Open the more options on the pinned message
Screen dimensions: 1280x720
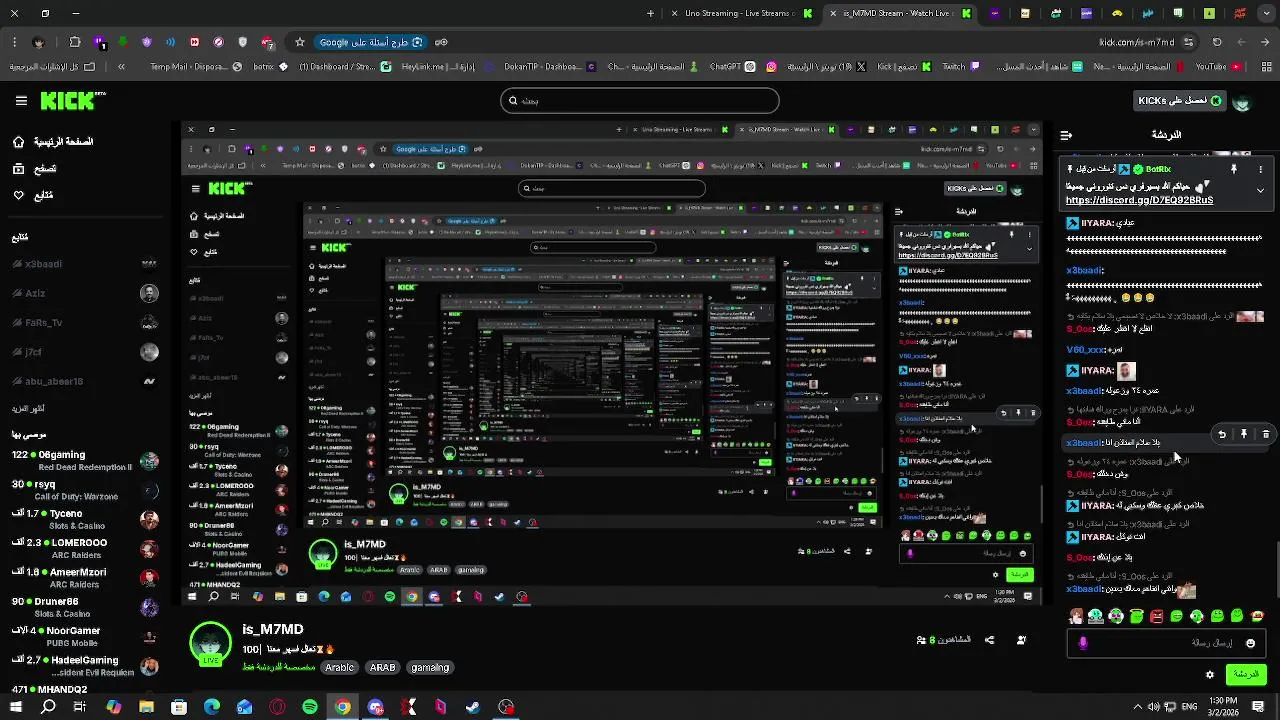point(1261,170)
